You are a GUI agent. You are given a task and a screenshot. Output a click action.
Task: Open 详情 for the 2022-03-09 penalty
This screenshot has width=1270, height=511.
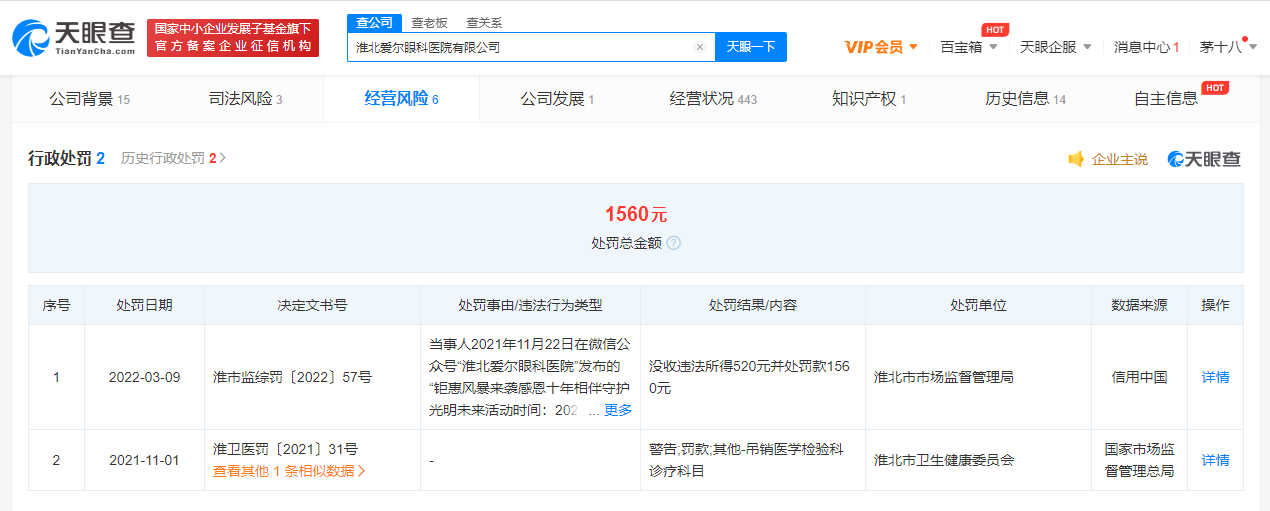[x=1215, y=377]
